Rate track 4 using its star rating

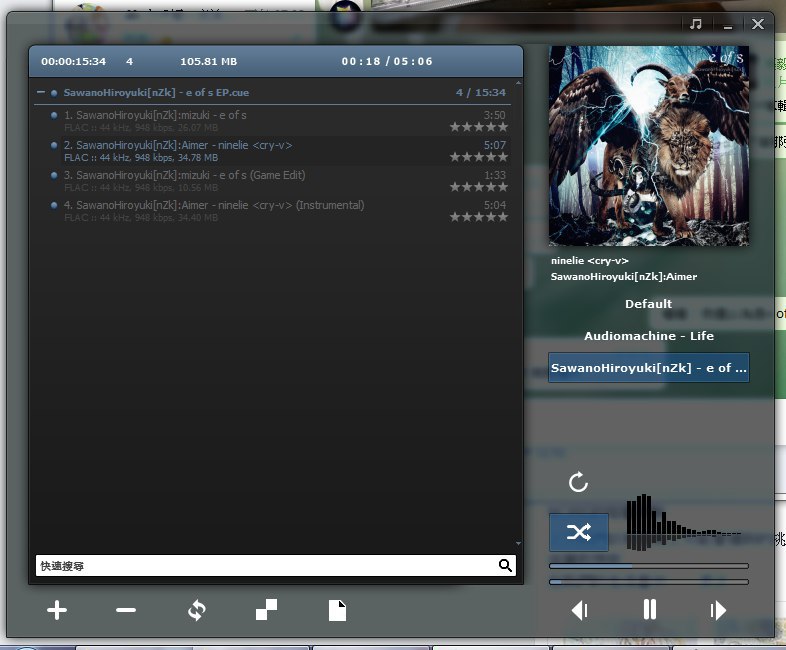(x=479, y=218)
